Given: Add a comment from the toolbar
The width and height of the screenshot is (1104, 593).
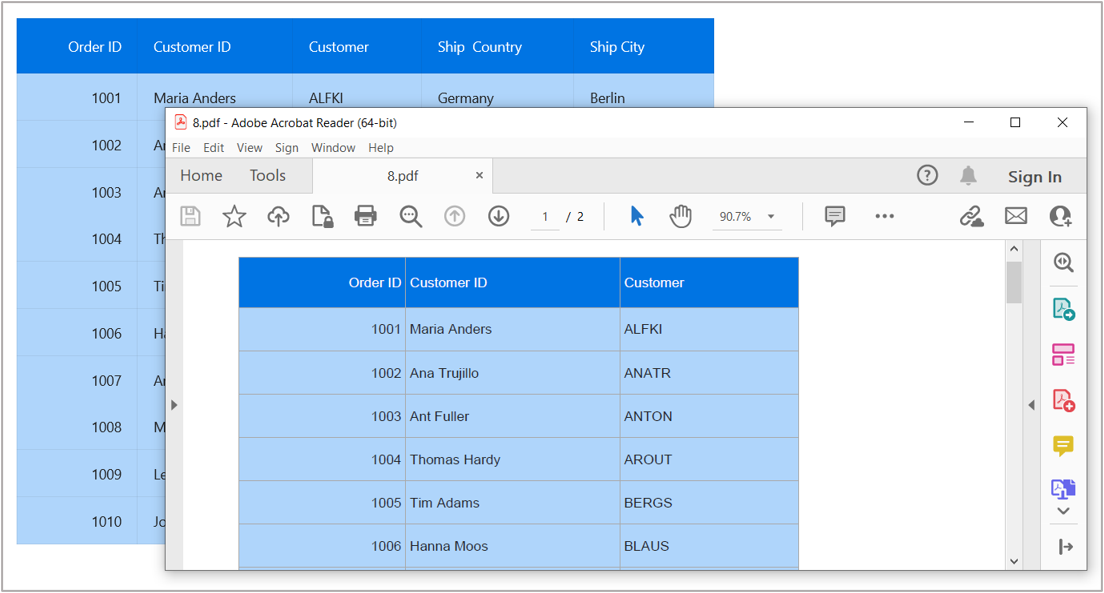Looking at the screenshot, I should point(835,216).
